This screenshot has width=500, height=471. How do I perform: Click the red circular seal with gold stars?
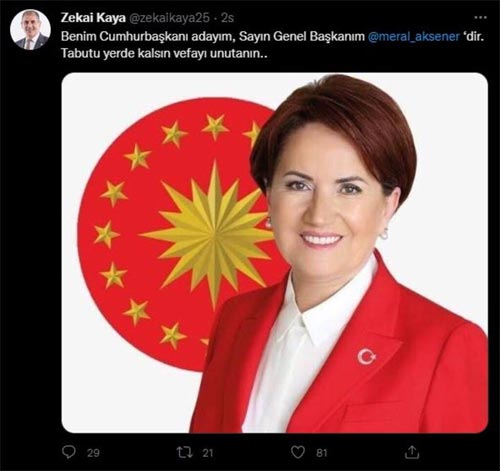tap(183, 234)
